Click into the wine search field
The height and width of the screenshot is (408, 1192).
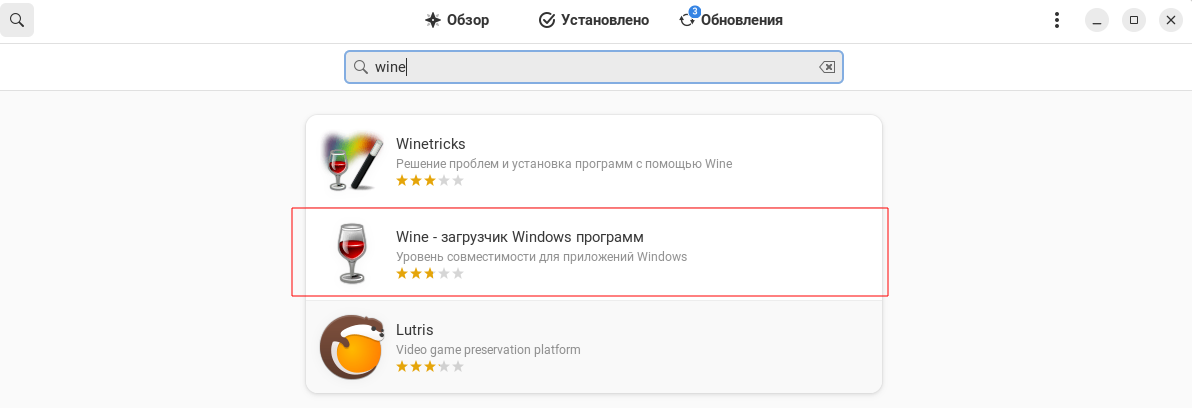tap(590, 67)
